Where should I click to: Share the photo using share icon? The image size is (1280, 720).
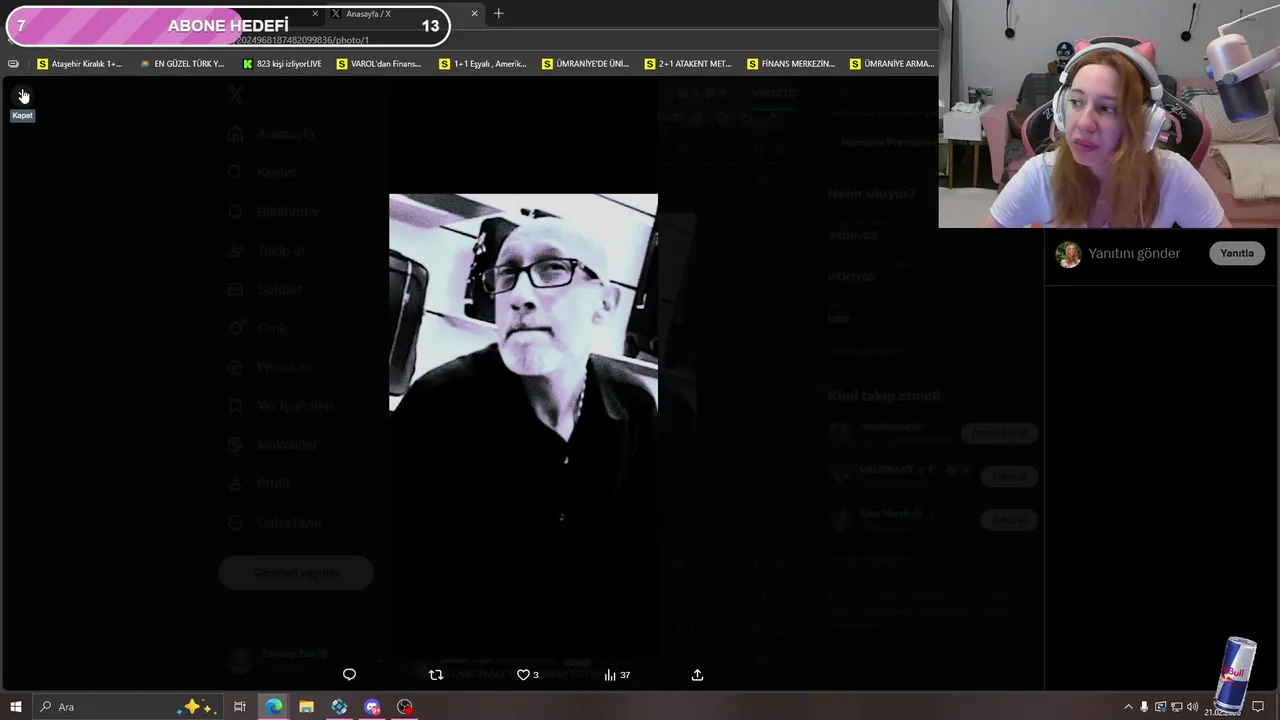coord(697,675)
